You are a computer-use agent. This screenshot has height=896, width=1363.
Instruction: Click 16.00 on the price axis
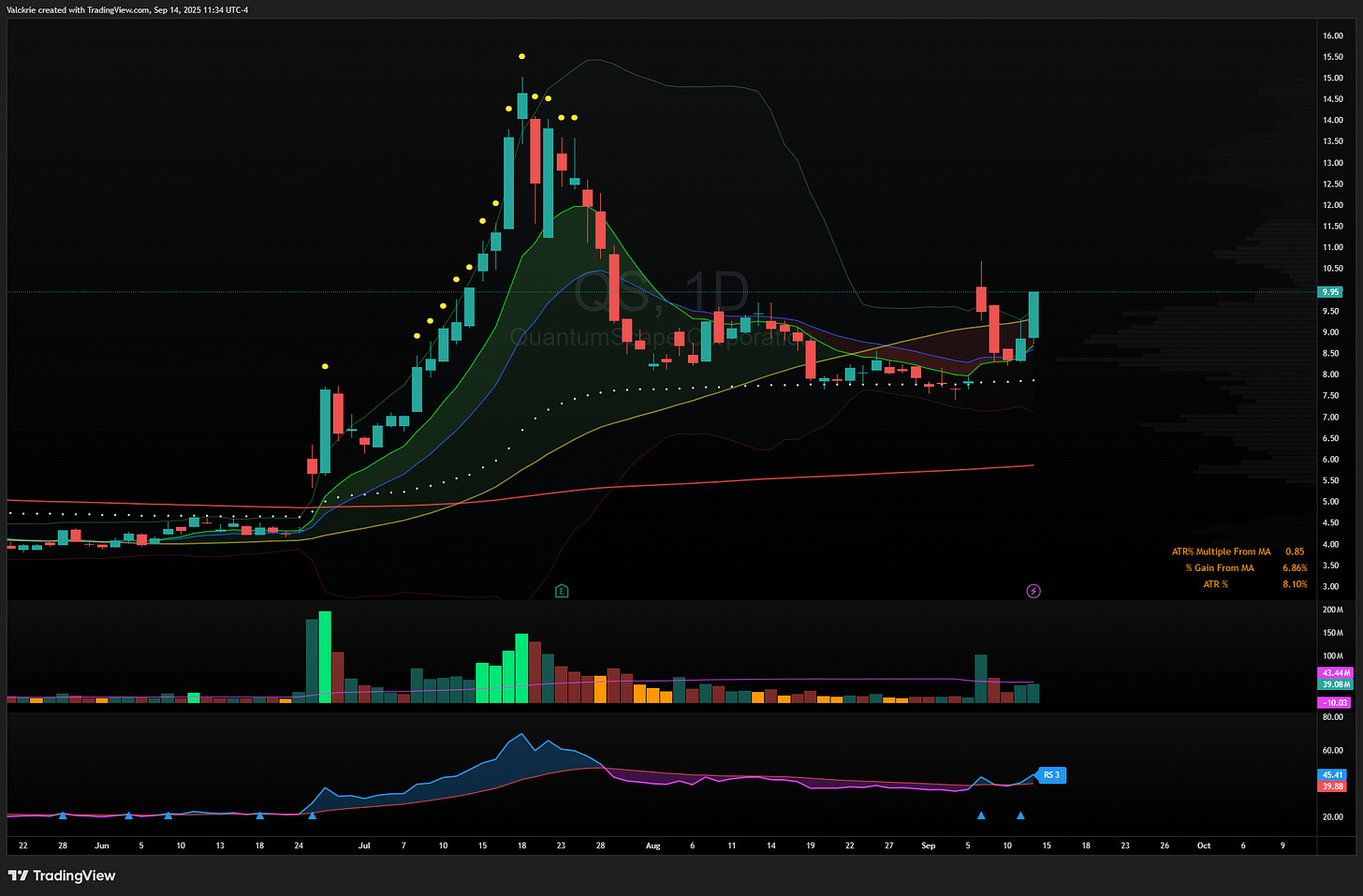(x=1332, y=36)
